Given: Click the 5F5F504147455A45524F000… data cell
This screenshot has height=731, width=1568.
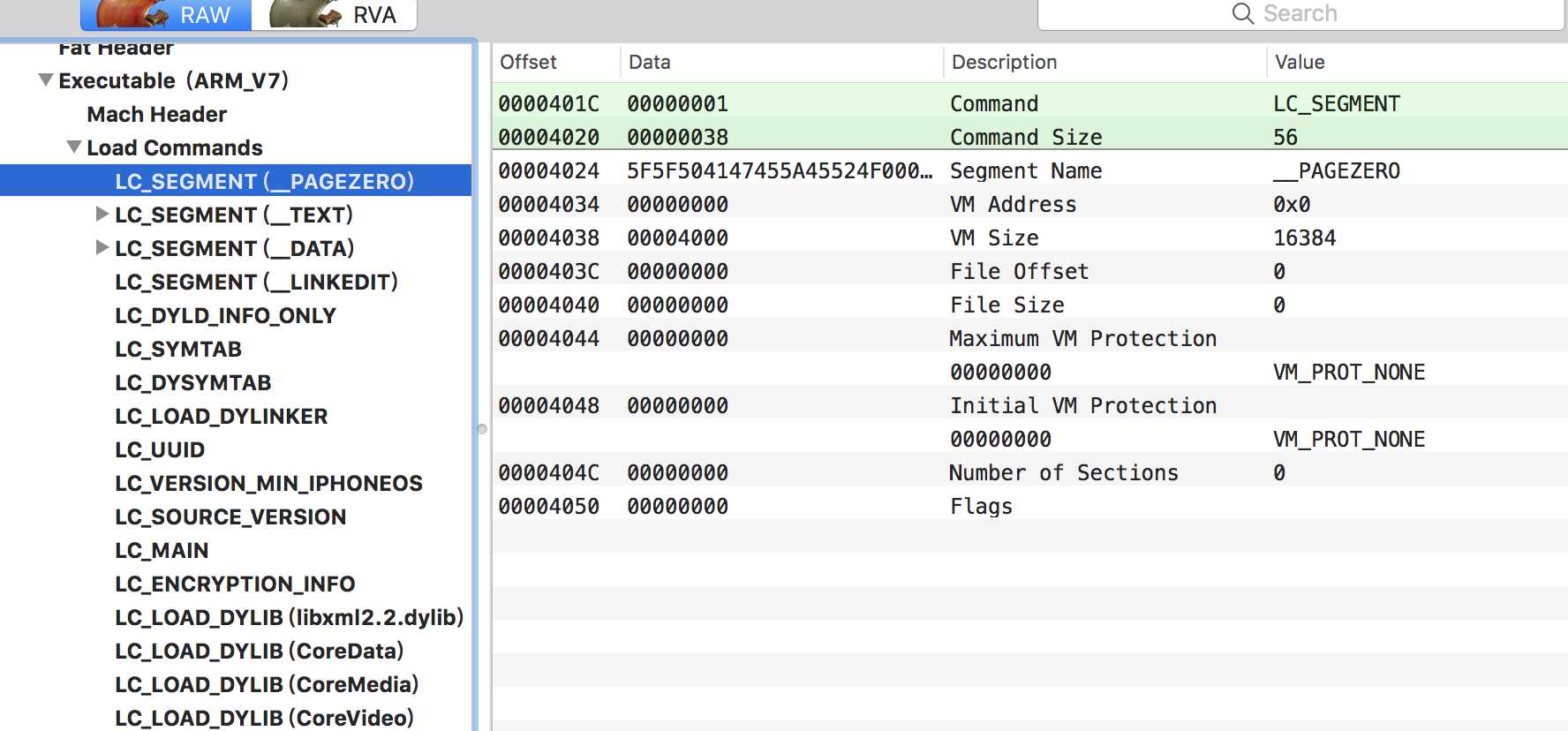Looking at the screenshot, I should pyautogui.click(x=779, y=170).
